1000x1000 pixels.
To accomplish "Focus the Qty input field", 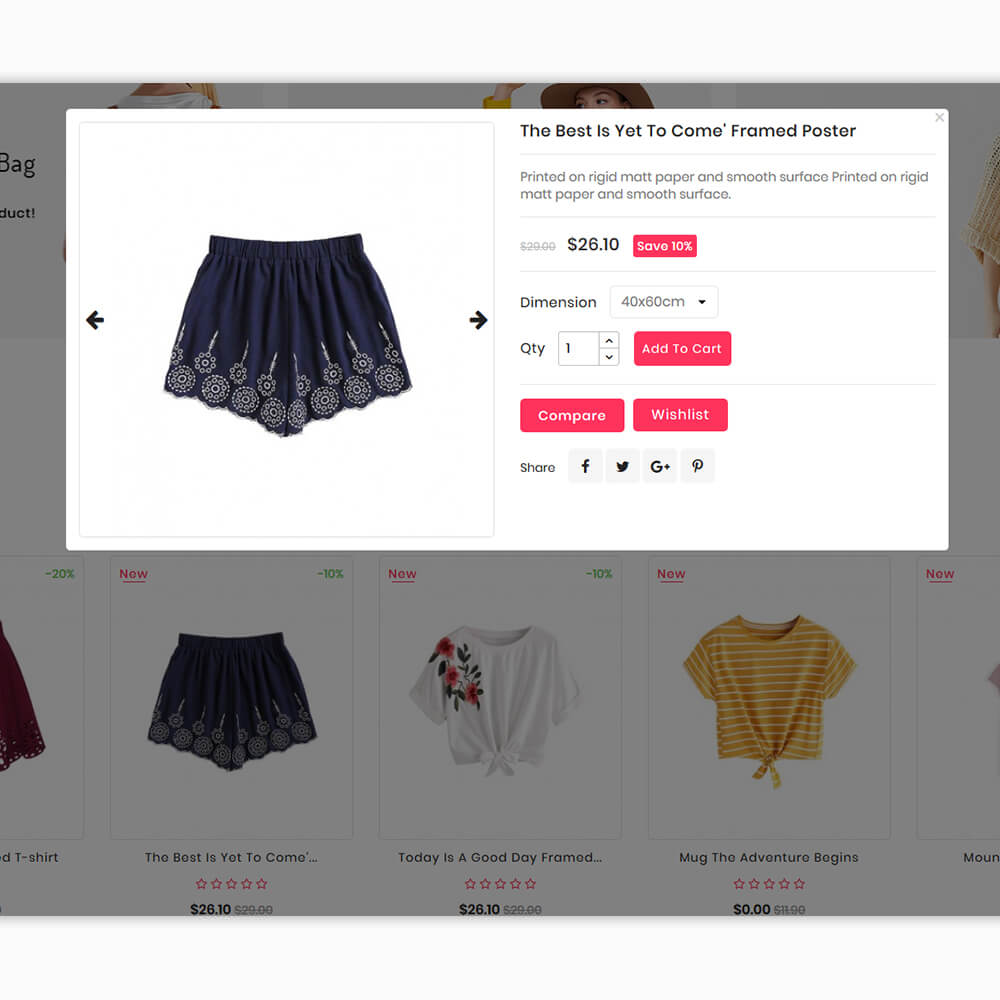I will pos(579,348).
